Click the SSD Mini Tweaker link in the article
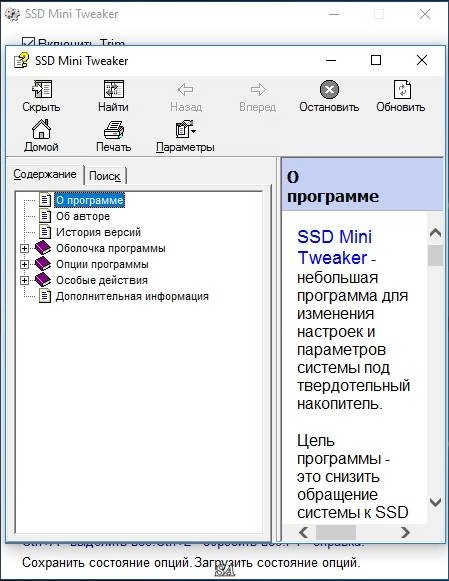This screenshot has width=449, height=581. (334, 247)
